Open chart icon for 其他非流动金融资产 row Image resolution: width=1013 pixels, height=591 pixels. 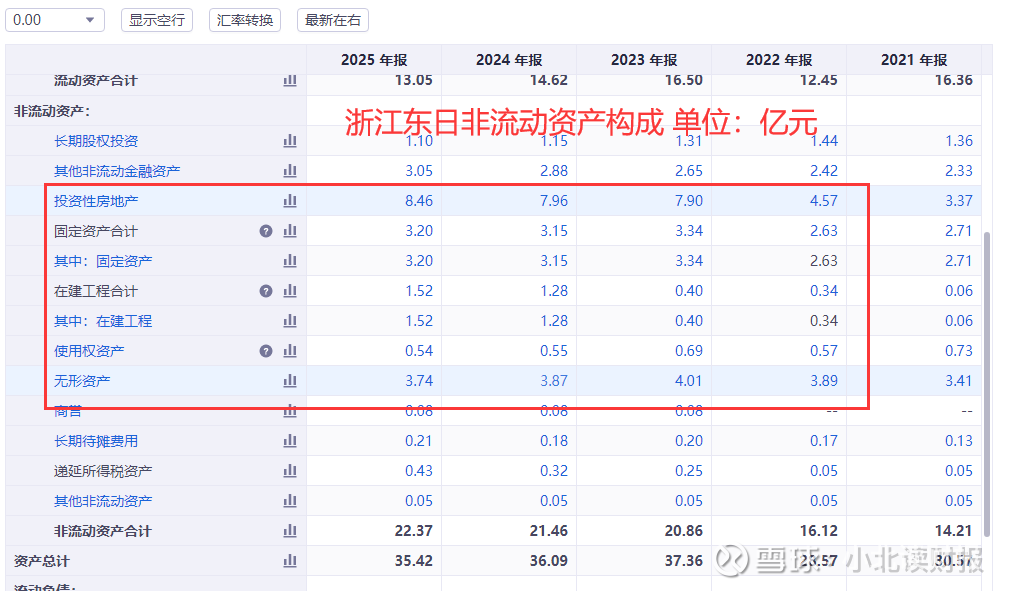click(x=290, y=171)
